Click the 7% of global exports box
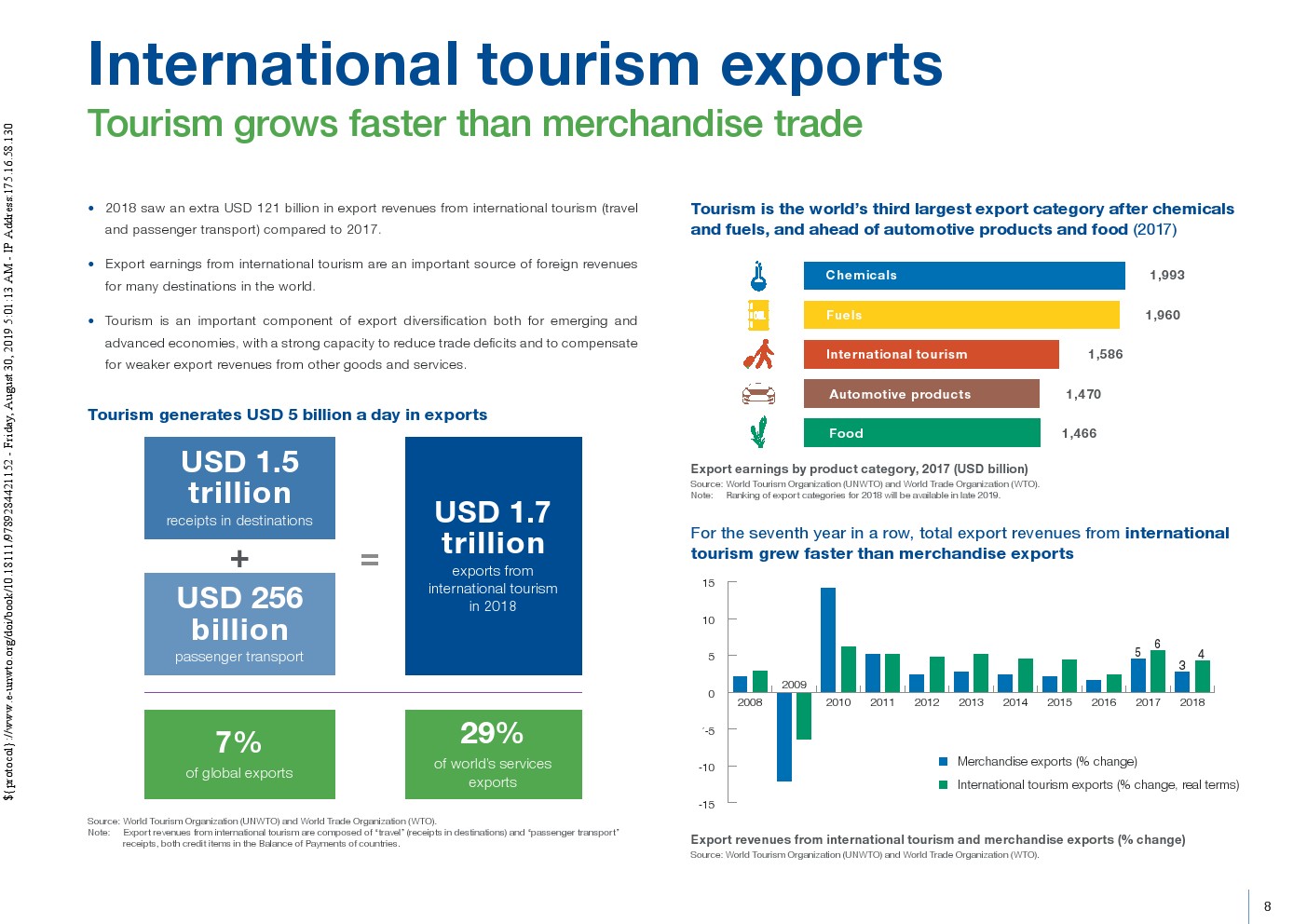1307x924 pixels. (x=239, y=754)
